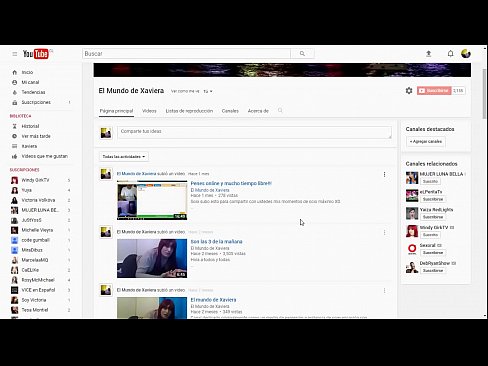
Task: Open the notifications bell
Action: (x=450, y=54)
